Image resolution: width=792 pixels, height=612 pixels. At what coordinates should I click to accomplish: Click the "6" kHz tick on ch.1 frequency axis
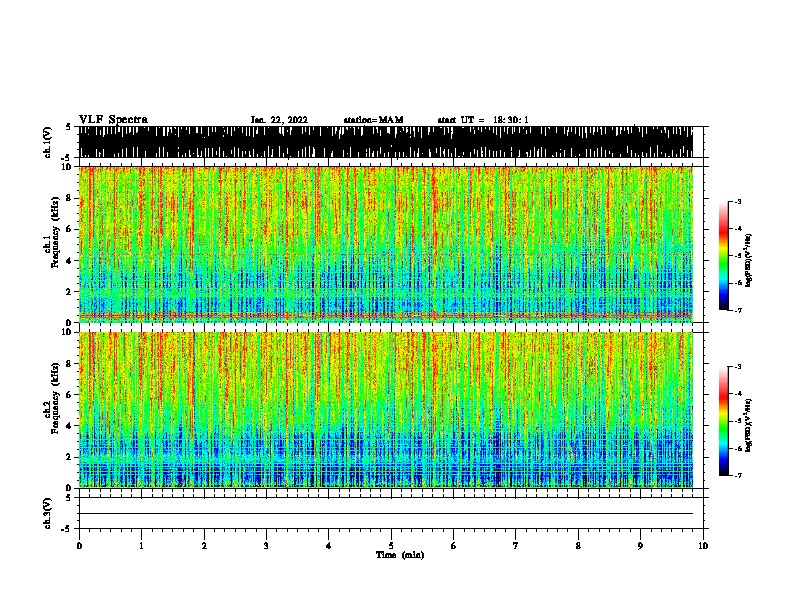point(69,229)
